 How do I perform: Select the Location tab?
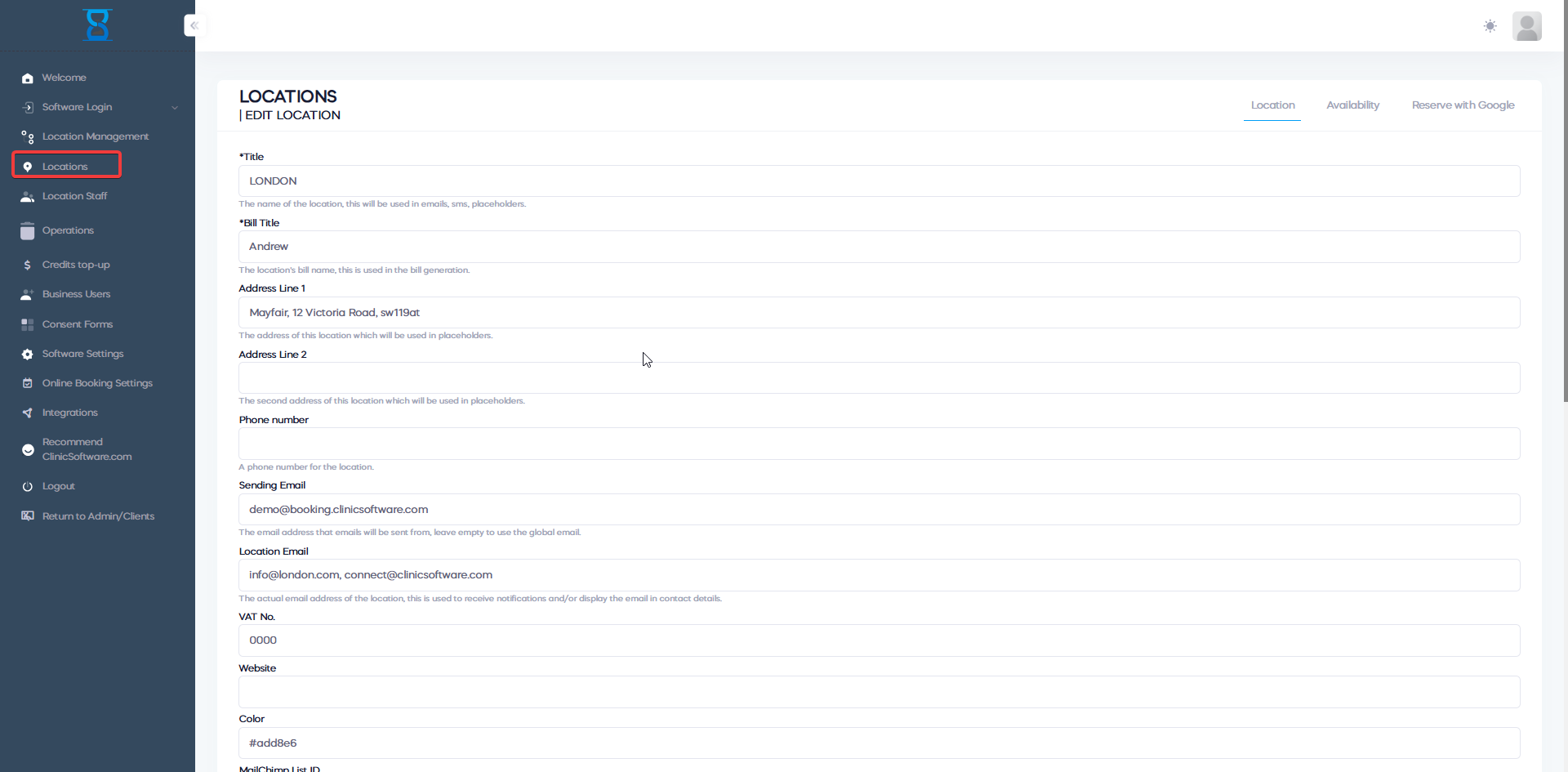click(1272, 105)
